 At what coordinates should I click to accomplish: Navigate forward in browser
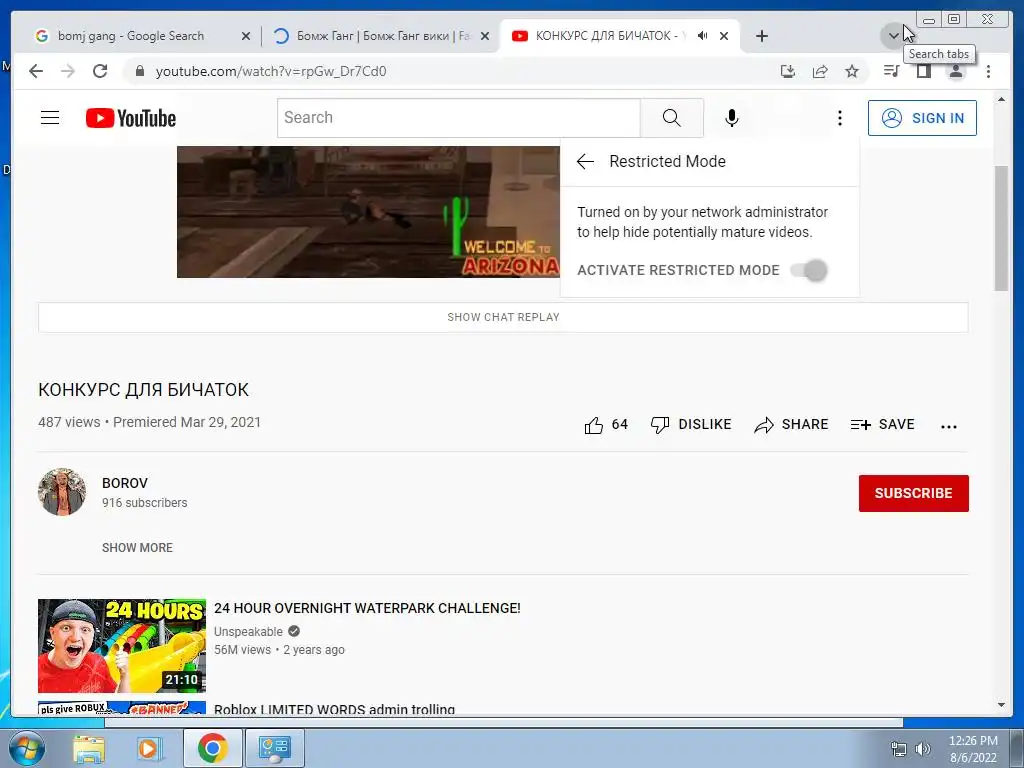point(68,71)
